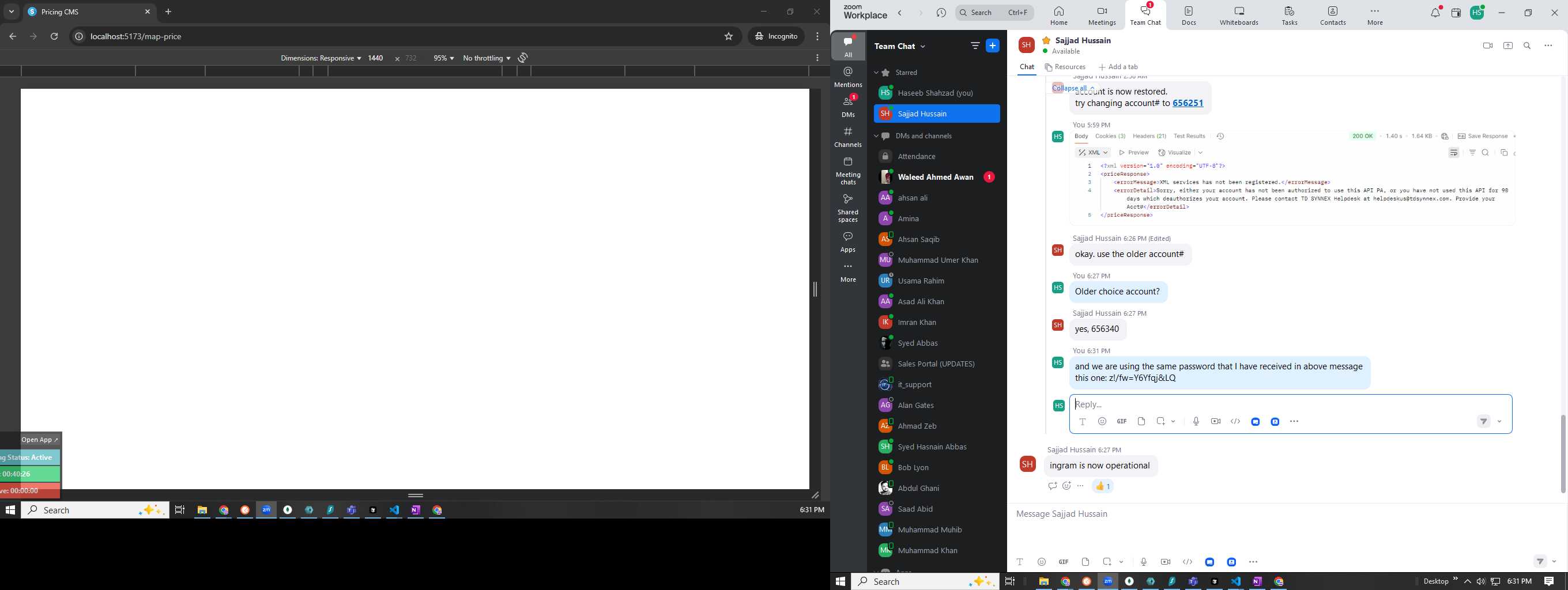Open the Zoom calendar icon in top bar
Viewport: 1568px width, 590px height.
(1456, 13)
